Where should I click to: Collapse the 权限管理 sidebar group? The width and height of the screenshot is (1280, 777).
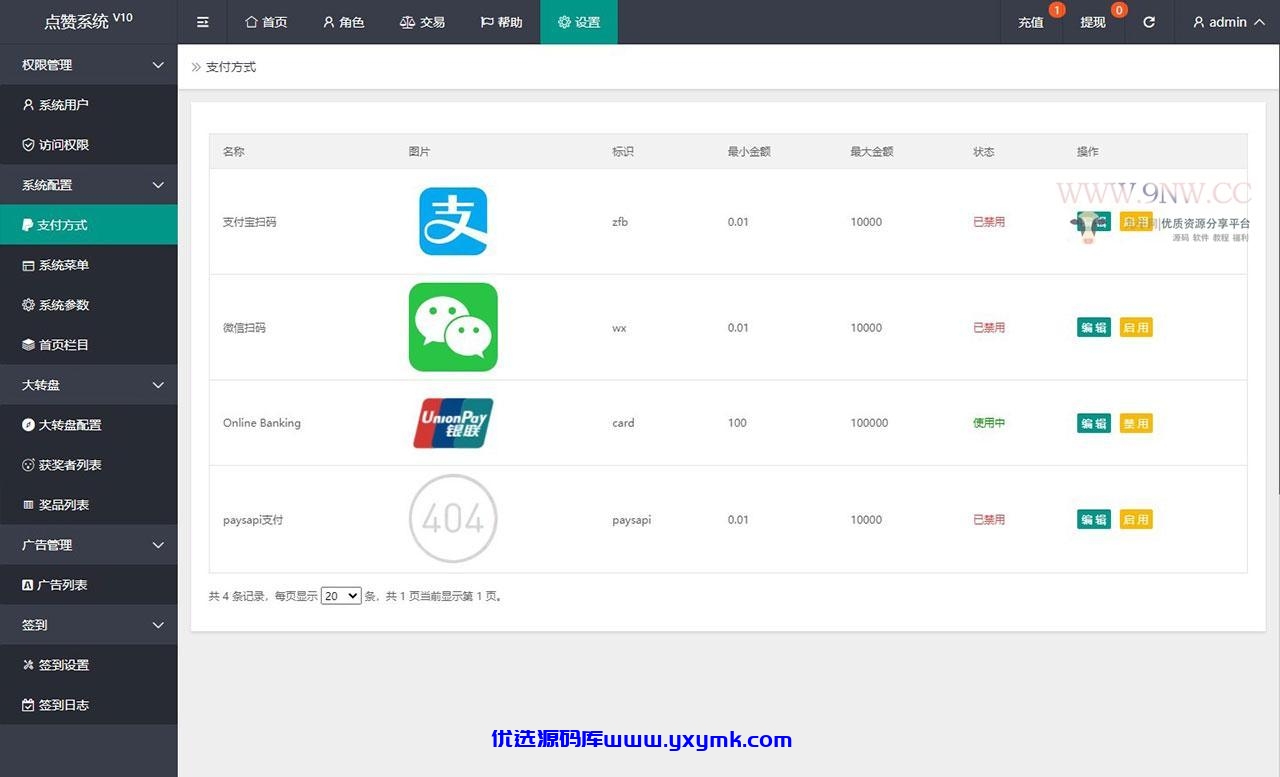tap(89, 65)
